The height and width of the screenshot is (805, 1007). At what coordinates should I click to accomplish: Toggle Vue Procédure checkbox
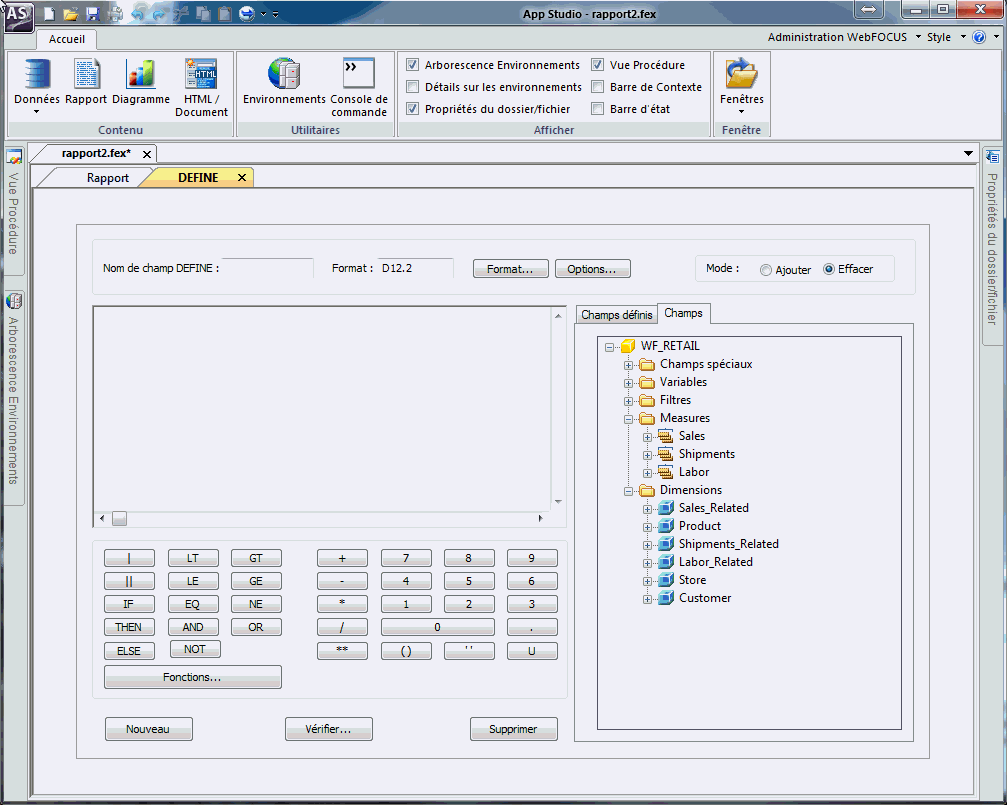(x=597, y=65)
